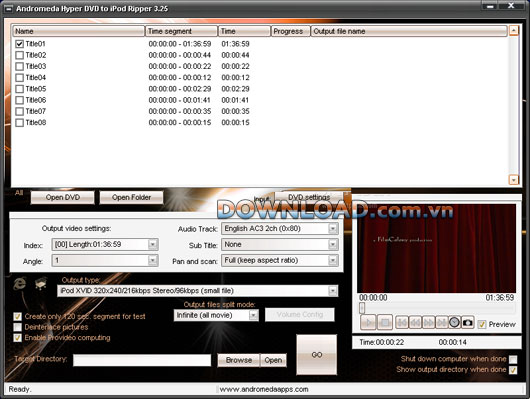Switch to the DVD settings tab

click(x=309, y=197)
